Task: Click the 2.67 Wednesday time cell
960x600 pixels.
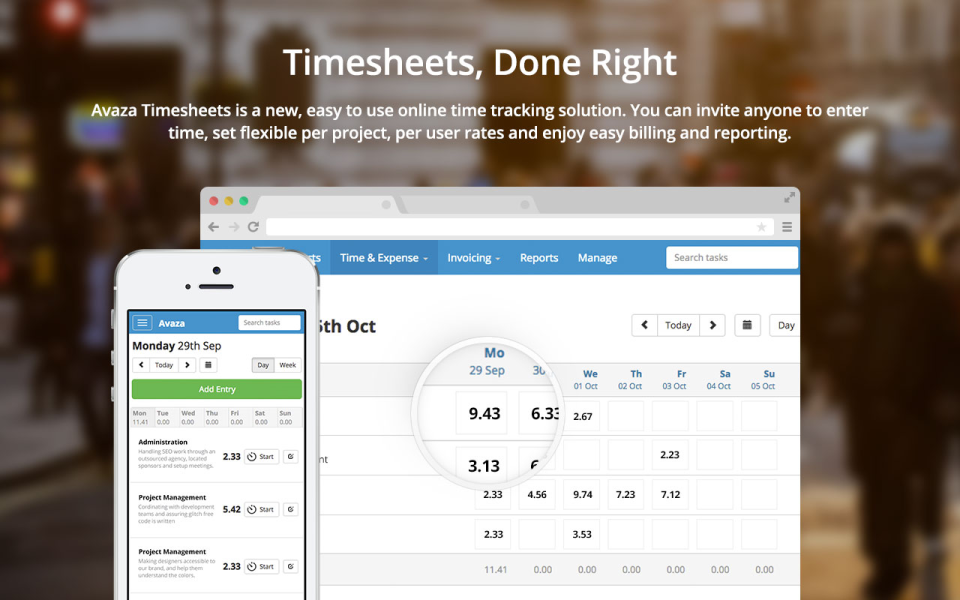Action: pyautogui.click(x=582, y=416)
